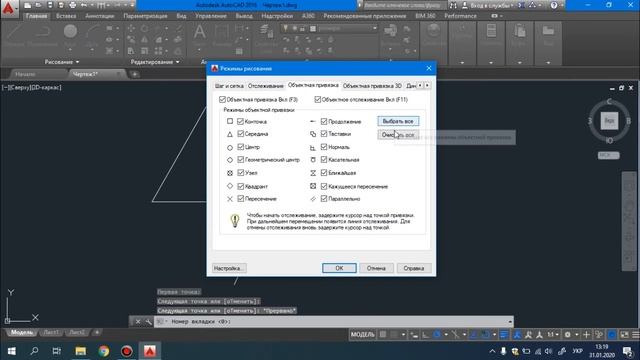
Task: Click the 'Очистить все' button
Action: [x=398, y=135]
